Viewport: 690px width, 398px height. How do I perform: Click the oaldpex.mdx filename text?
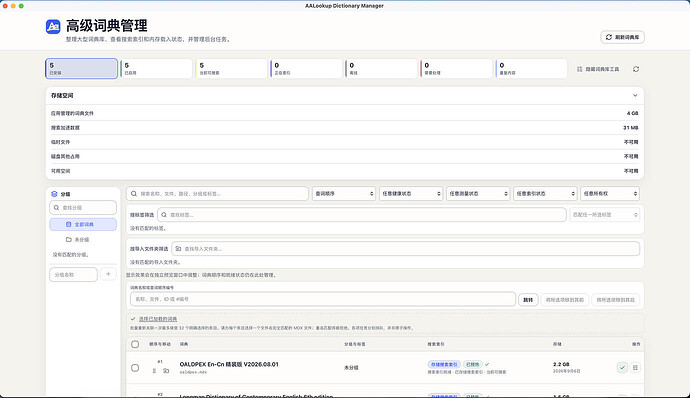click(193, 372)
